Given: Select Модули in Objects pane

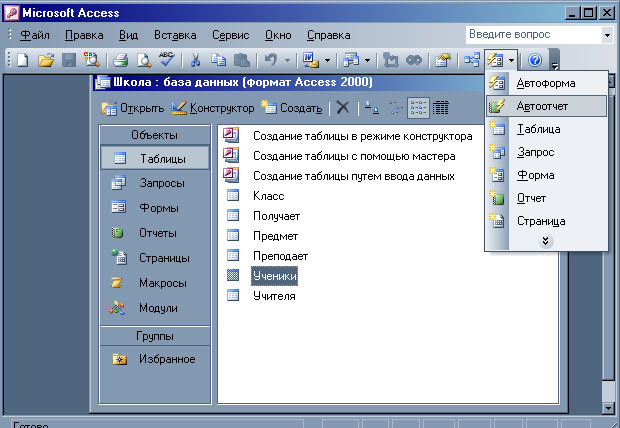Looking at the screenshot, I should pos(155,308).
